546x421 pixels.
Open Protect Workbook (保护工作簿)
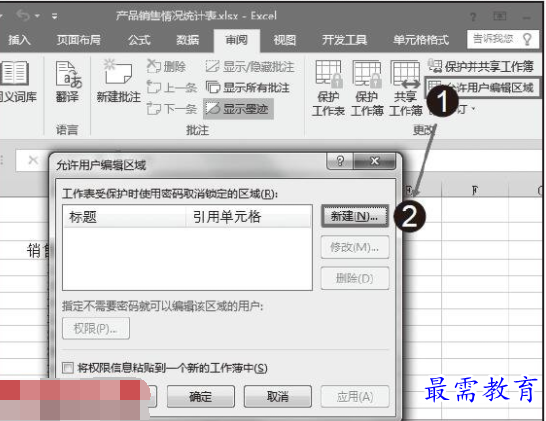click(367, 88)
